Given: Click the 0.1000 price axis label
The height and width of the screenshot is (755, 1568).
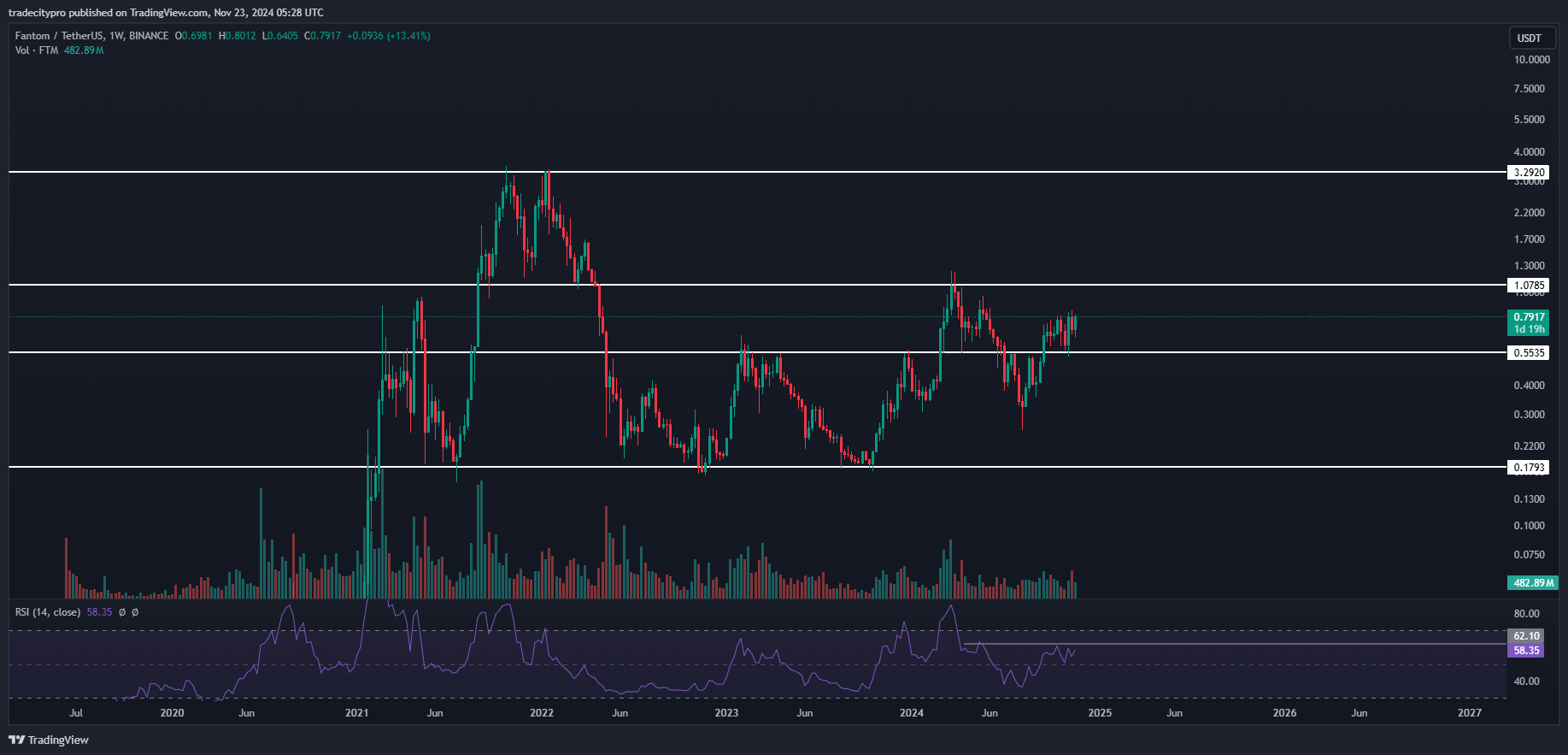Looking at the screenshot, I should 1530,526.
